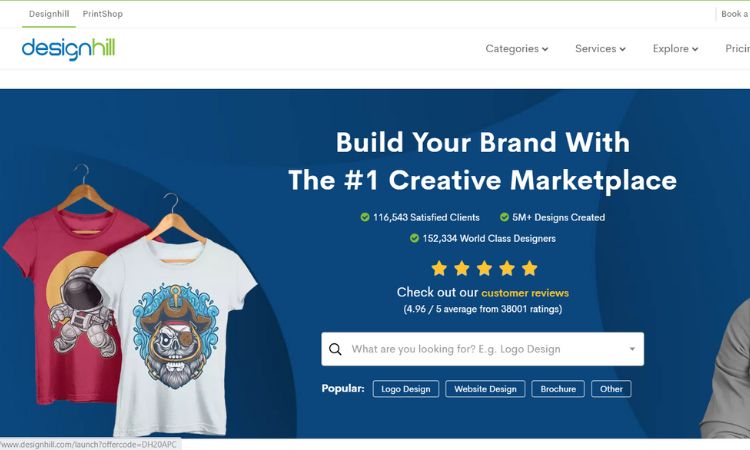Expand the Categories dropdown menu
The width and height of the screenshot is (750, 450).
click(x=517, y=49)
